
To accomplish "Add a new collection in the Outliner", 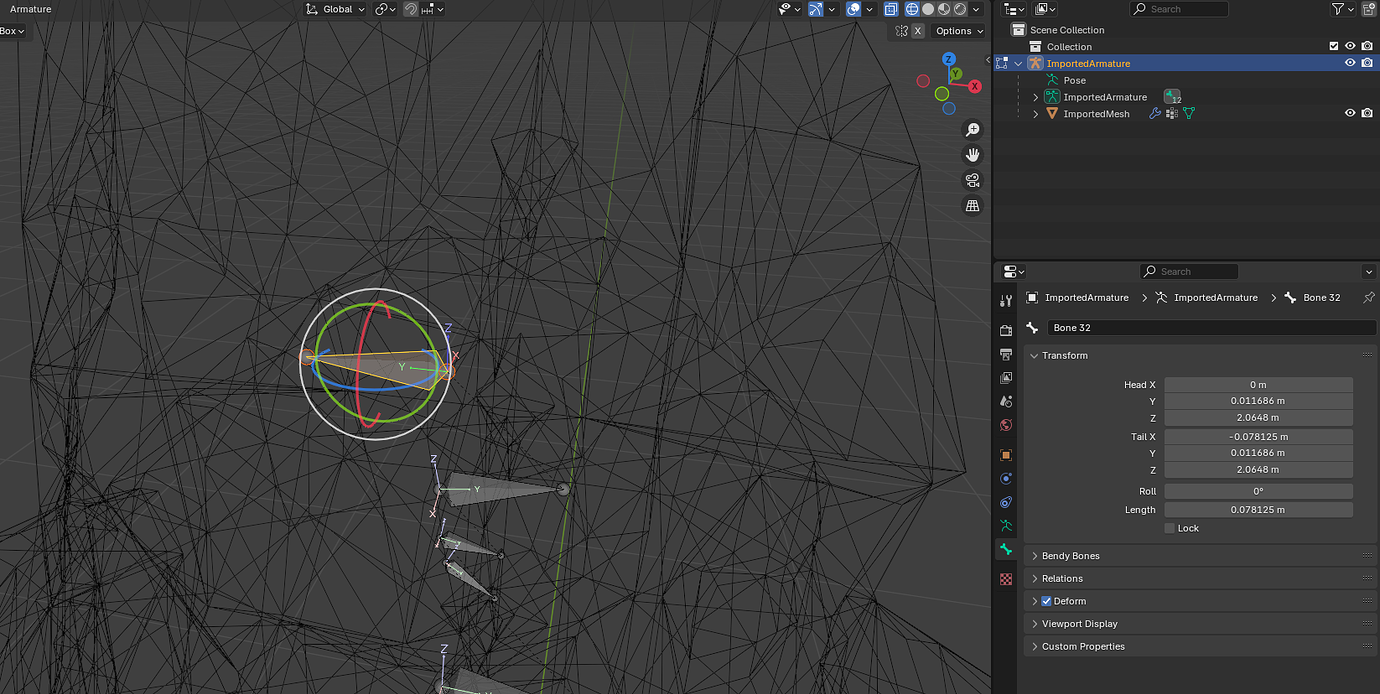I will click(1369, 9).
